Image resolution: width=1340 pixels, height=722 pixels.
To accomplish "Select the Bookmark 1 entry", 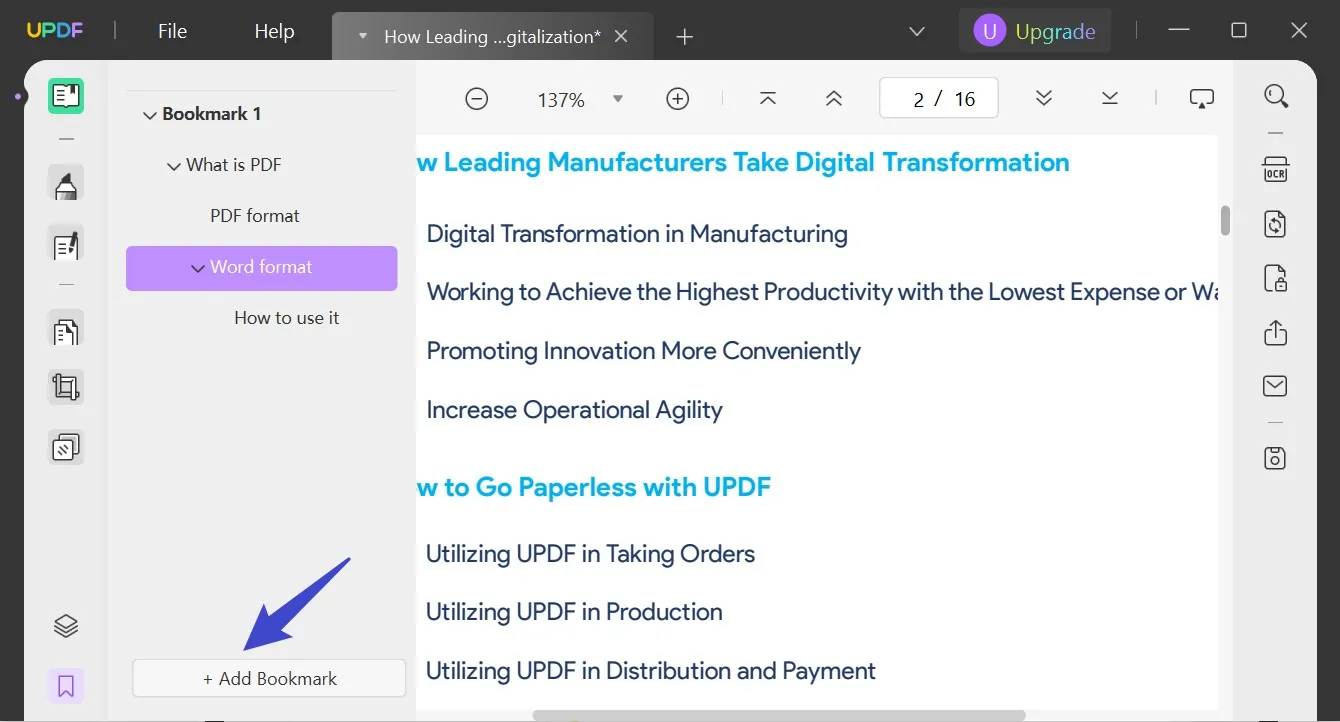I will pyautogui.click(x=212, y=114).
